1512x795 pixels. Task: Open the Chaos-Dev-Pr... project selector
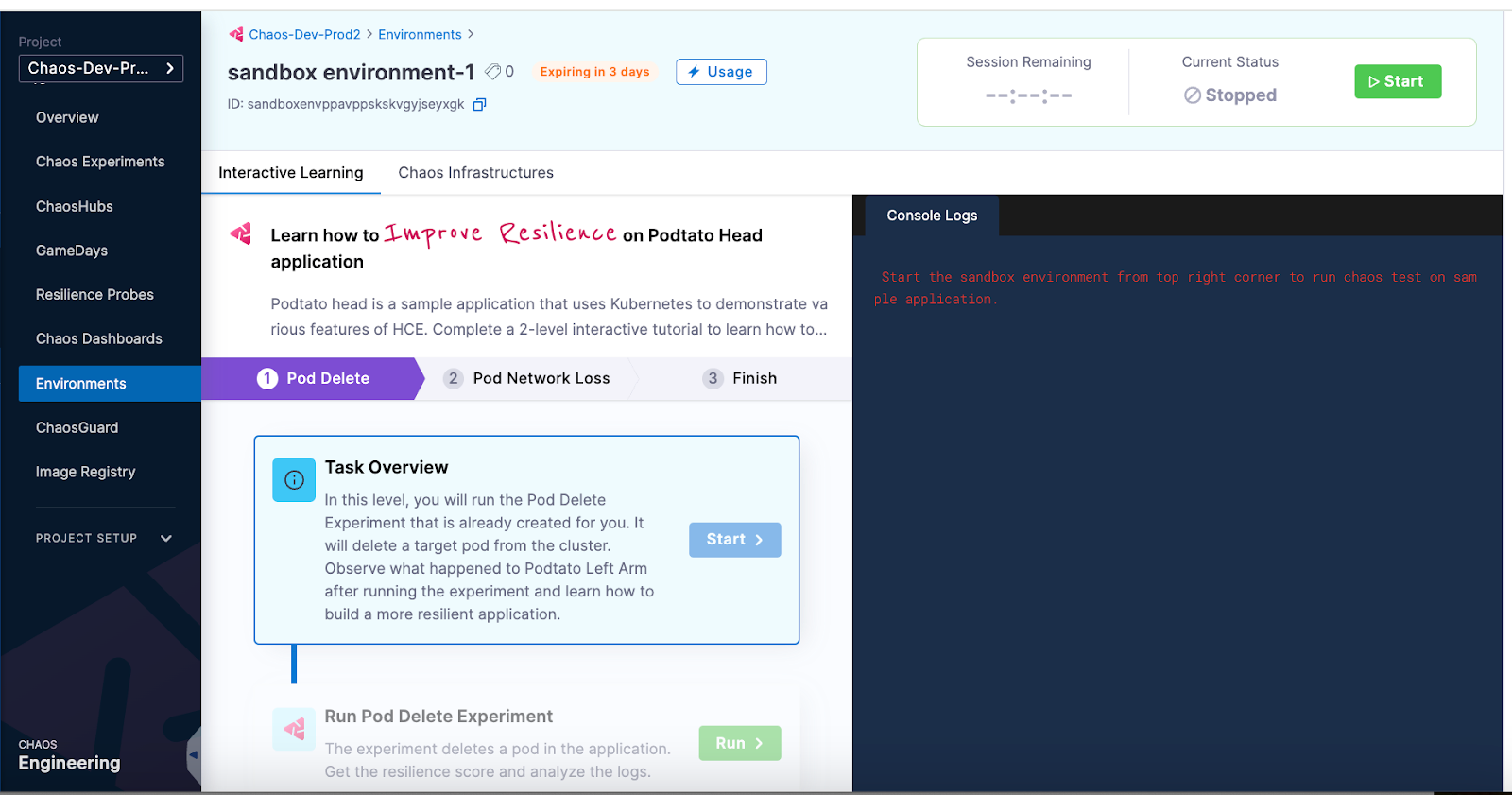[x=101, y=68]
